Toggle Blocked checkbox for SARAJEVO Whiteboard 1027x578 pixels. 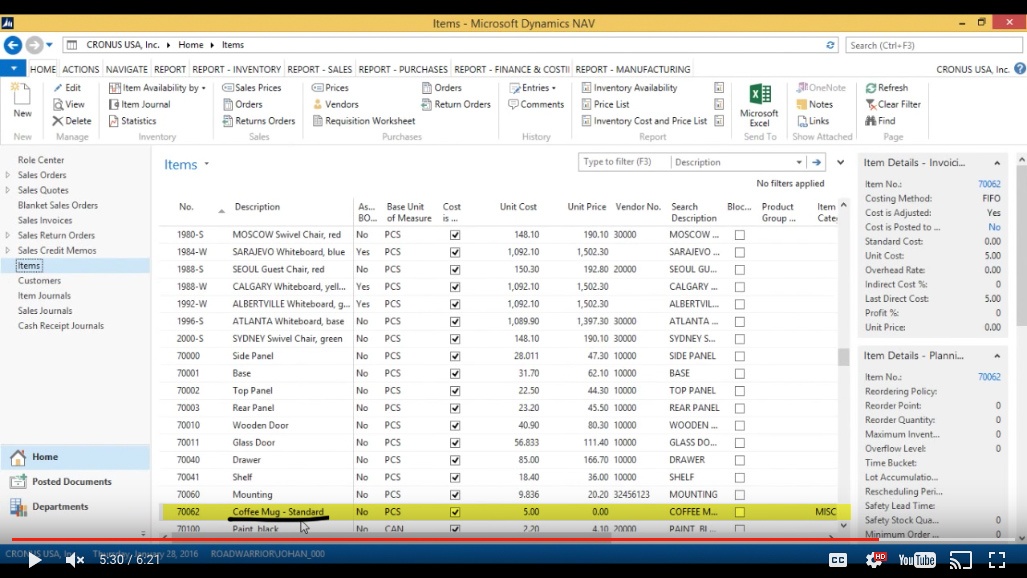point(739,252)
